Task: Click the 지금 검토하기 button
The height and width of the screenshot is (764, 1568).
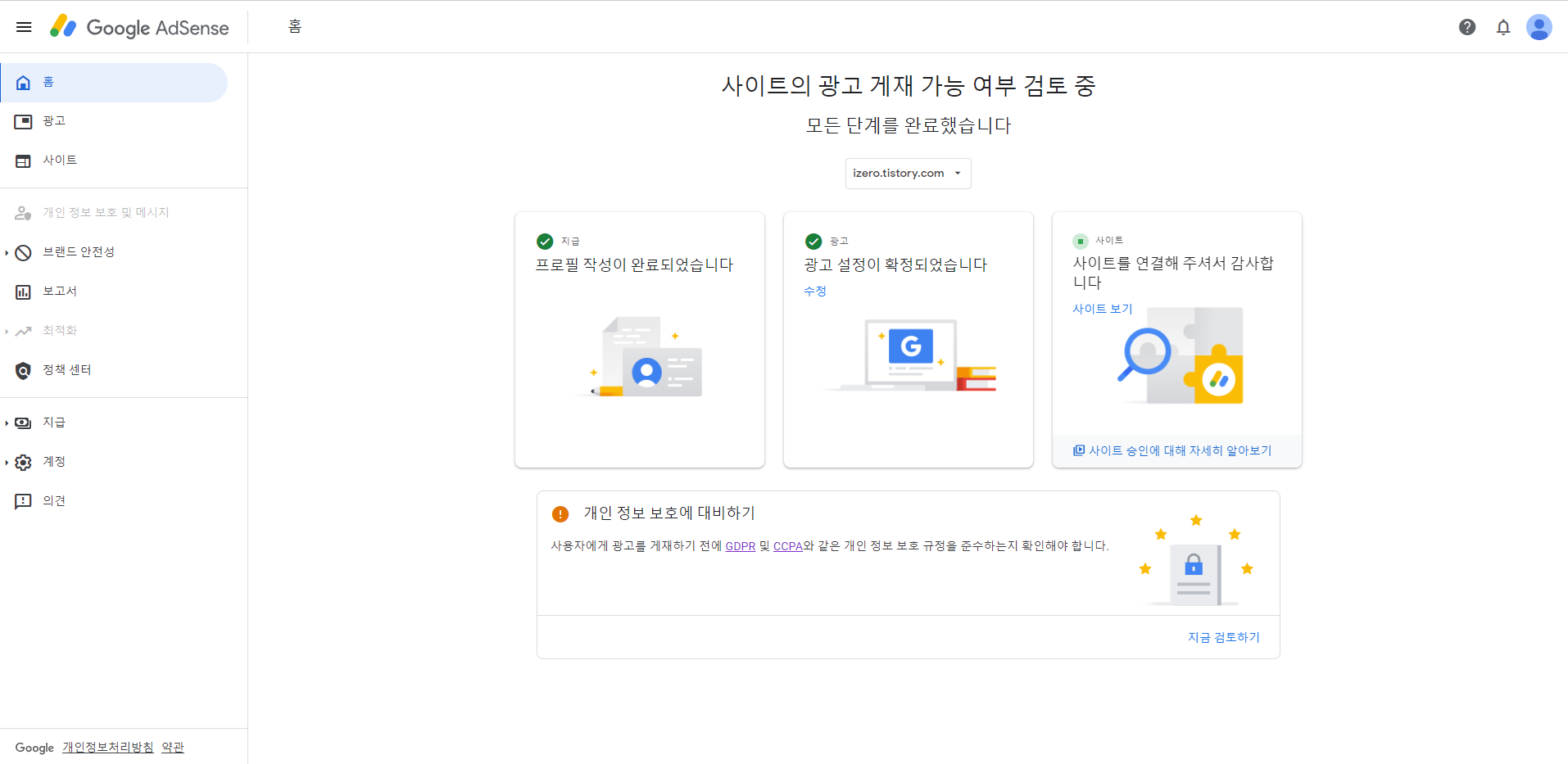Action: [1224, 637]
